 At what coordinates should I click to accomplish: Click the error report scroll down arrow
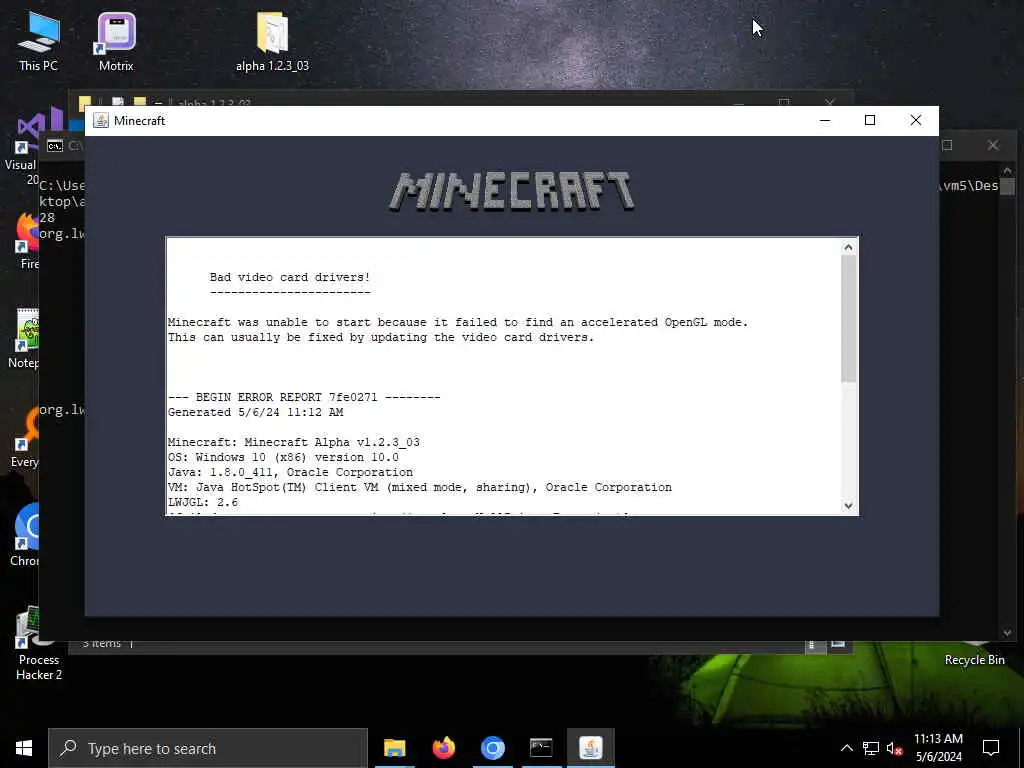848,505
